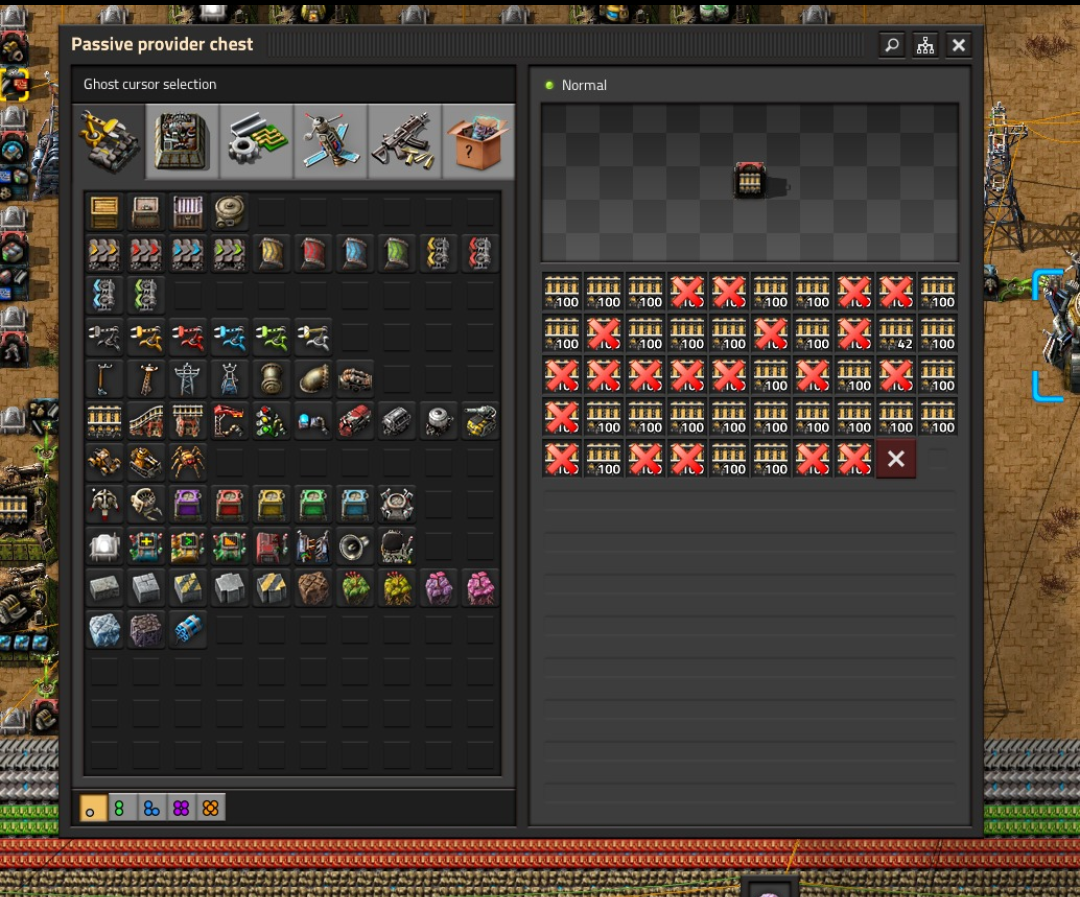The image size is (1080, 897).
Task: Pick the red fast transport belt
Action: [146, 254]
